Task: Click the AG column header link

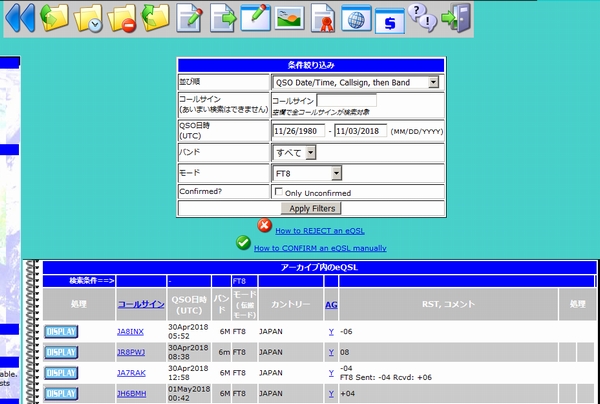Action: tap(331, 305)
